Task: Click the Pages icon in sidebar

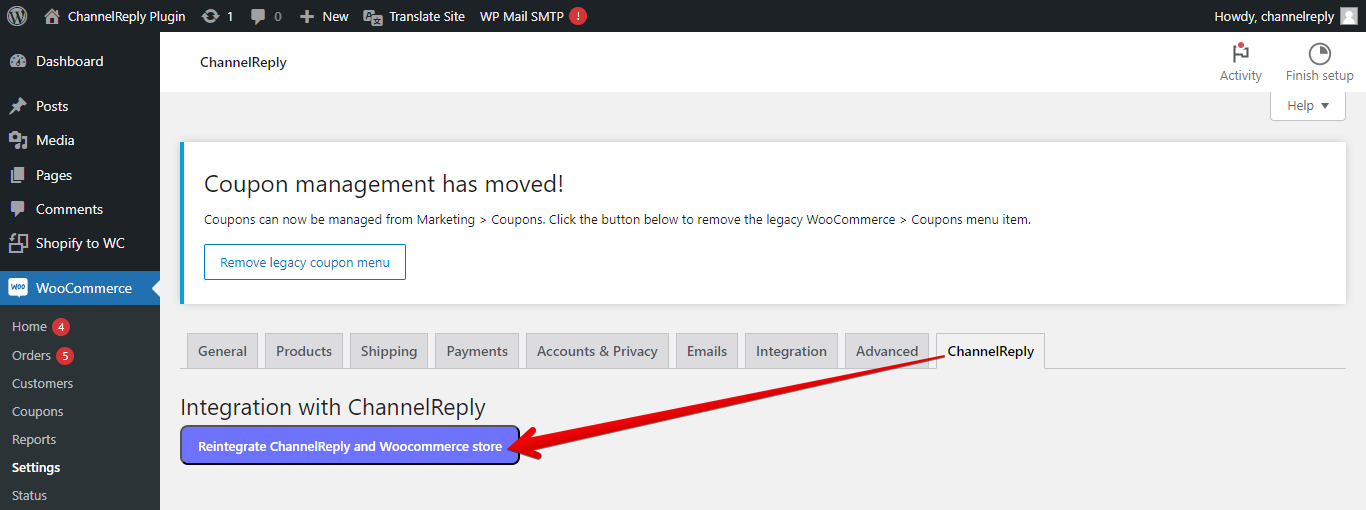Action: click(18, 175)
